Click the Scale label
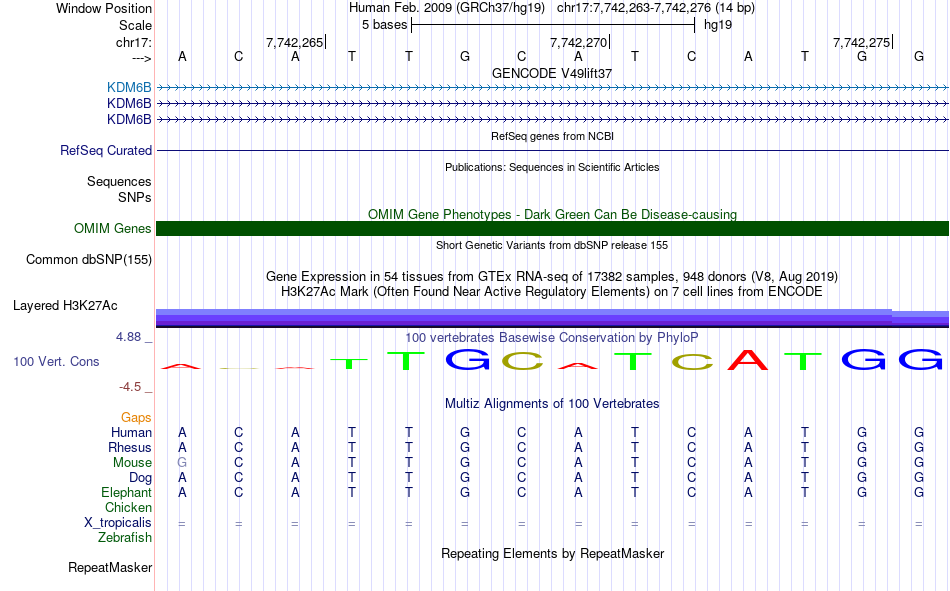 (x=136, y=25)
